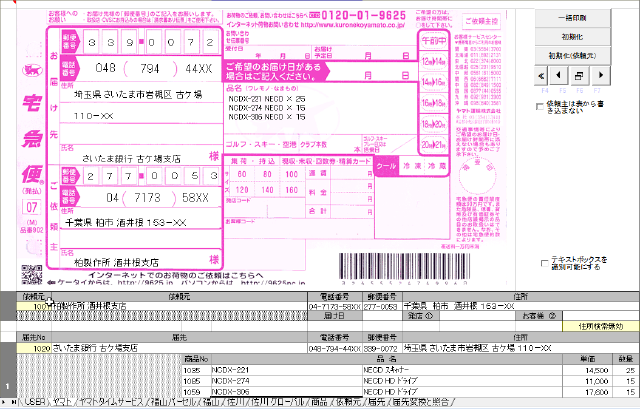Select the unit price cell 11,000

point(587,381)
